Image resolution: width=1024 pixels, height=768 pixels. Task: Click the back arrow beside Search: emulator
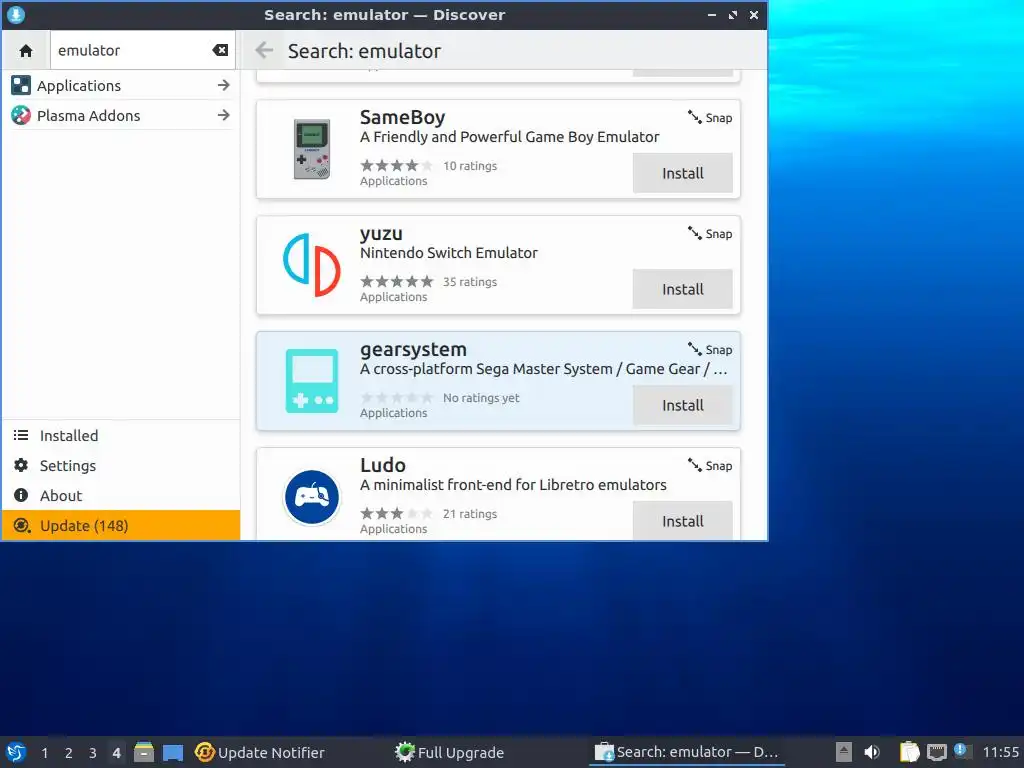(x=264, y=50)
